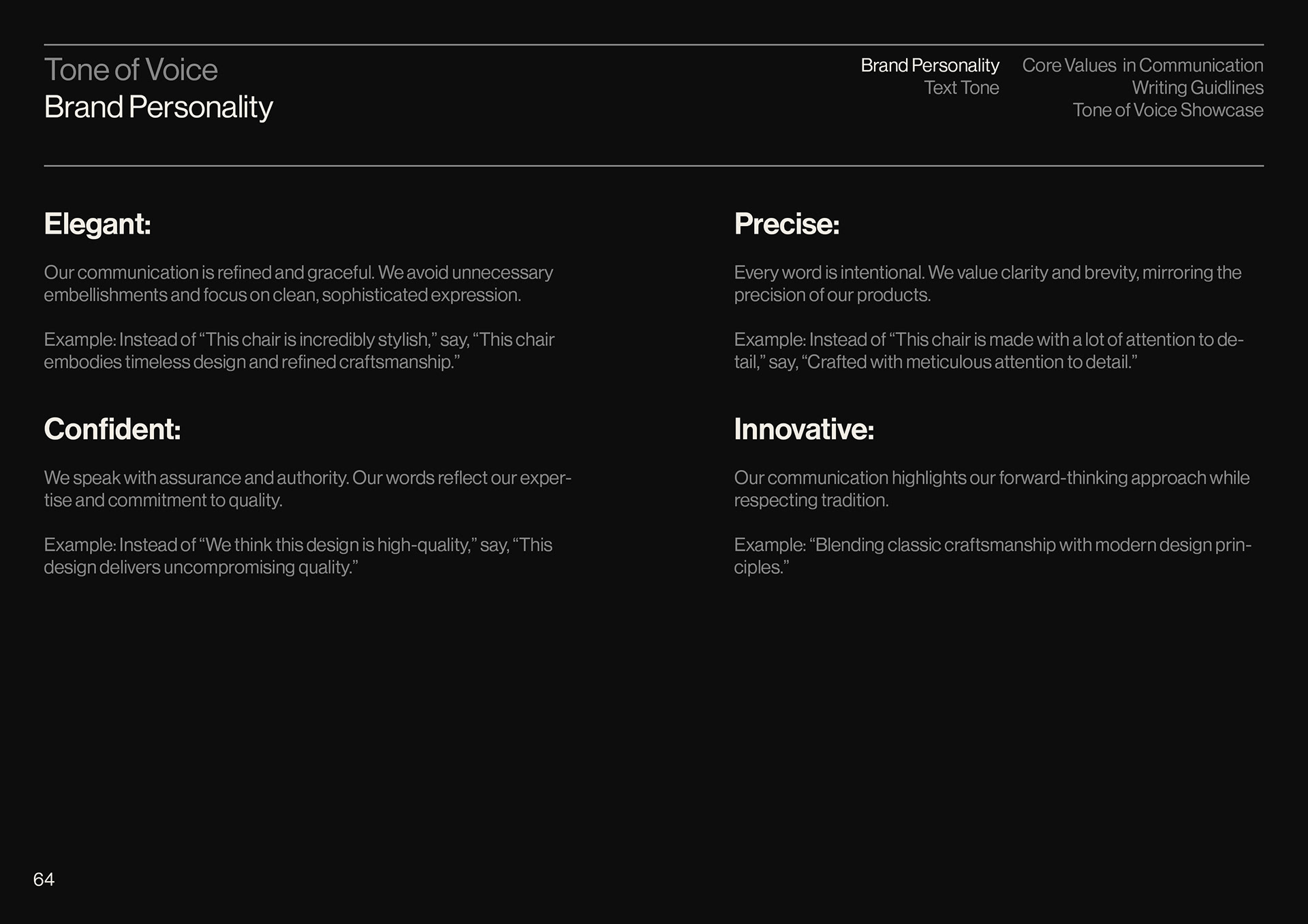Click the 'Blending classic craftsmanship' example
The height and width of the screenshot is (924, 1308).
(992, 556)
